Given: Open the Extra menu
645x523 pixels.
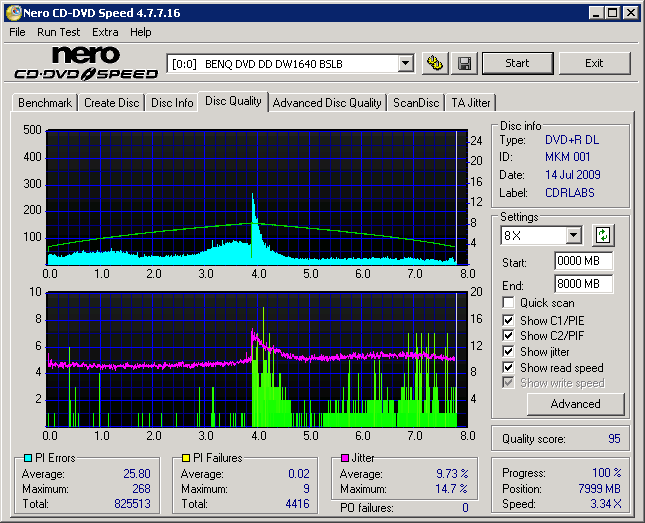Looking at the screenshot, I should (x=105, y=32).
